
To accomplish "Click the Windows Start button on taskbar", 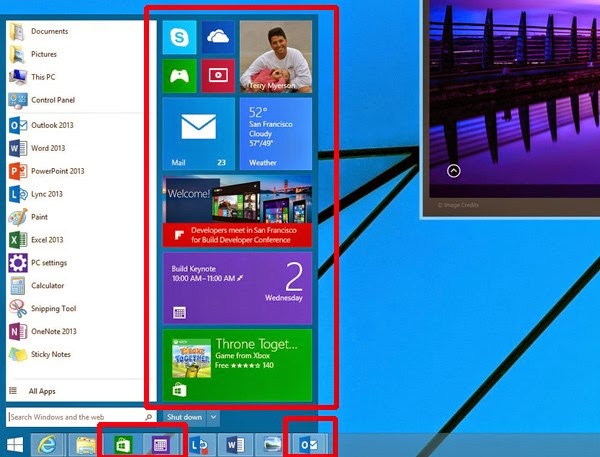I will click(x=15, y=445).
